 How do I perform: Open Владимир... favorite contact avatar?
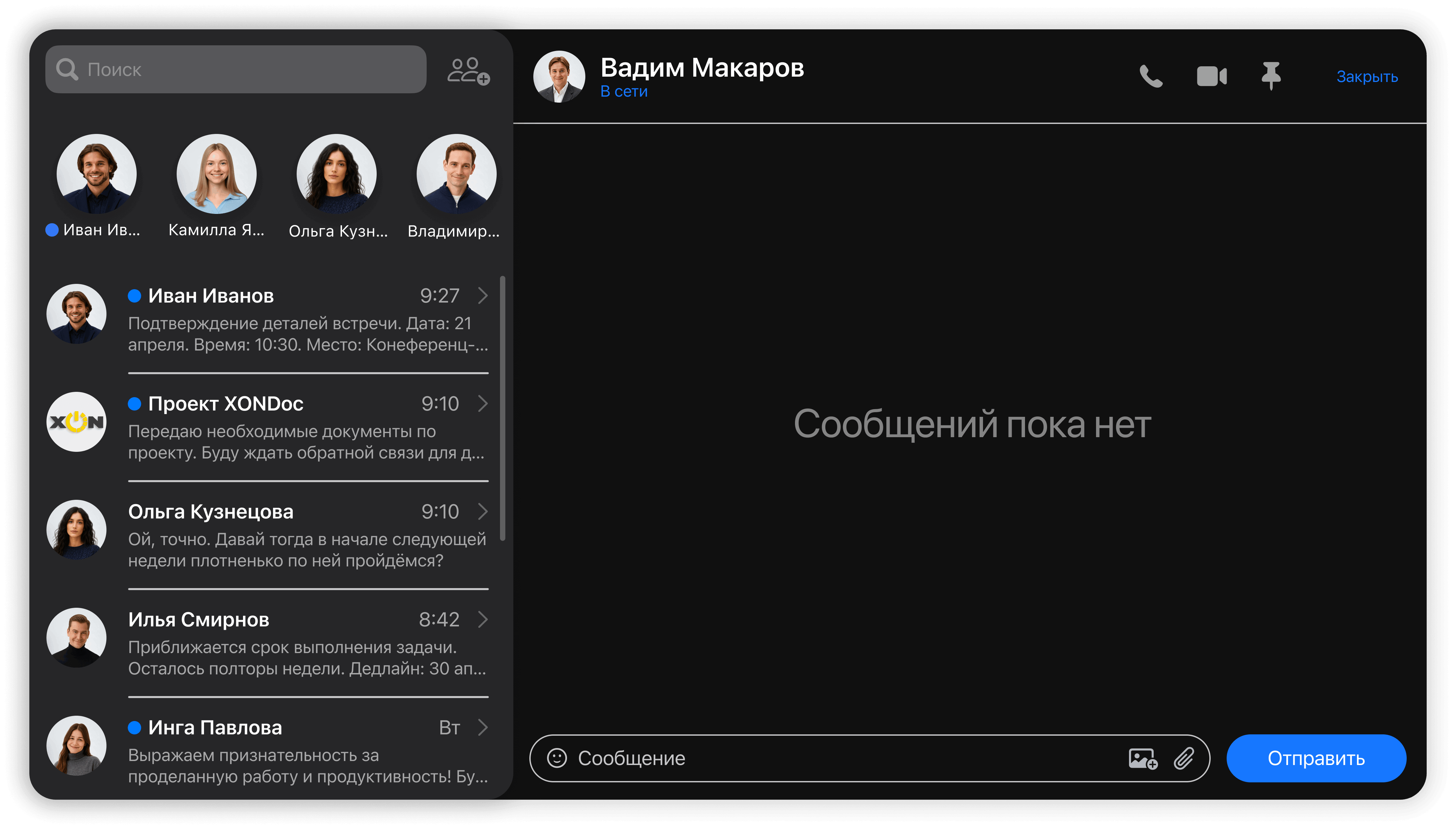tap(456, 174)
